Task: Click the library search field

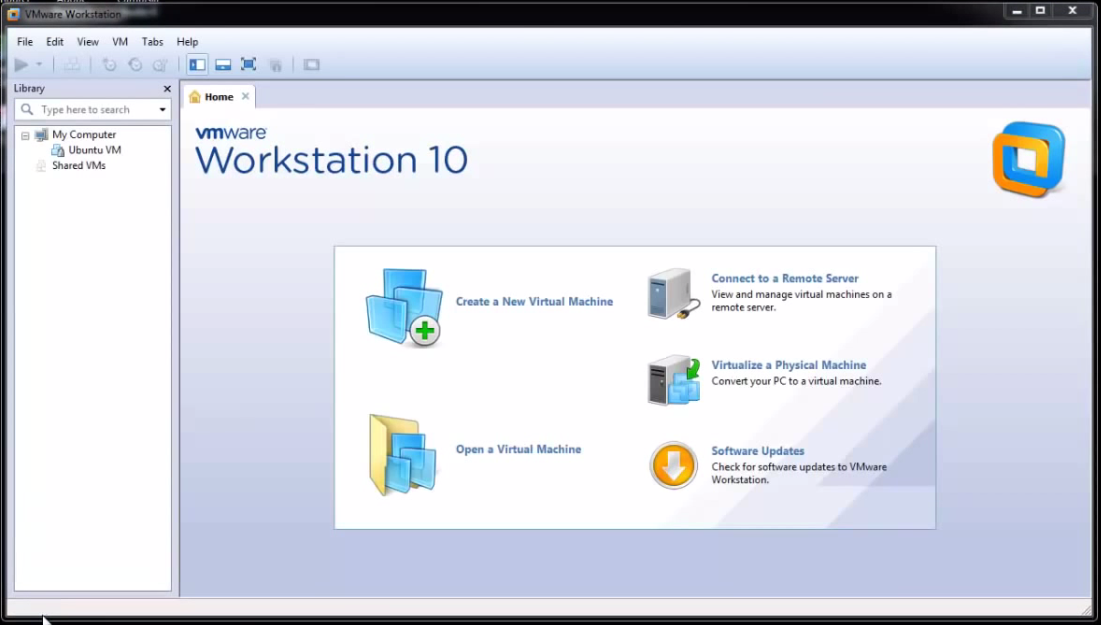Action: pyautogui.click(x=93, y=110)
